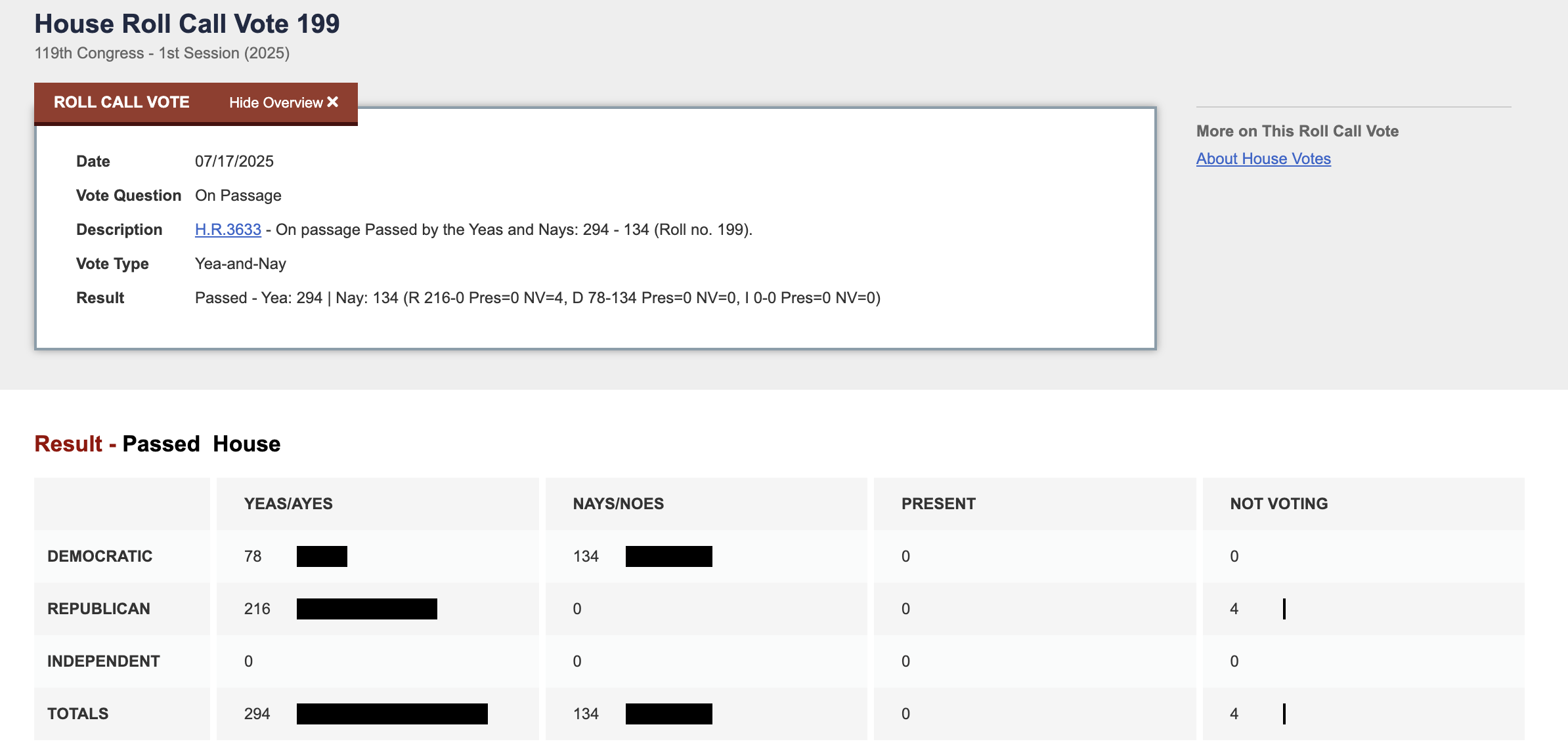Click the Totals Yeas 294 bar
The width and height of the screenshot is (1568, 752).
[392, 714]
